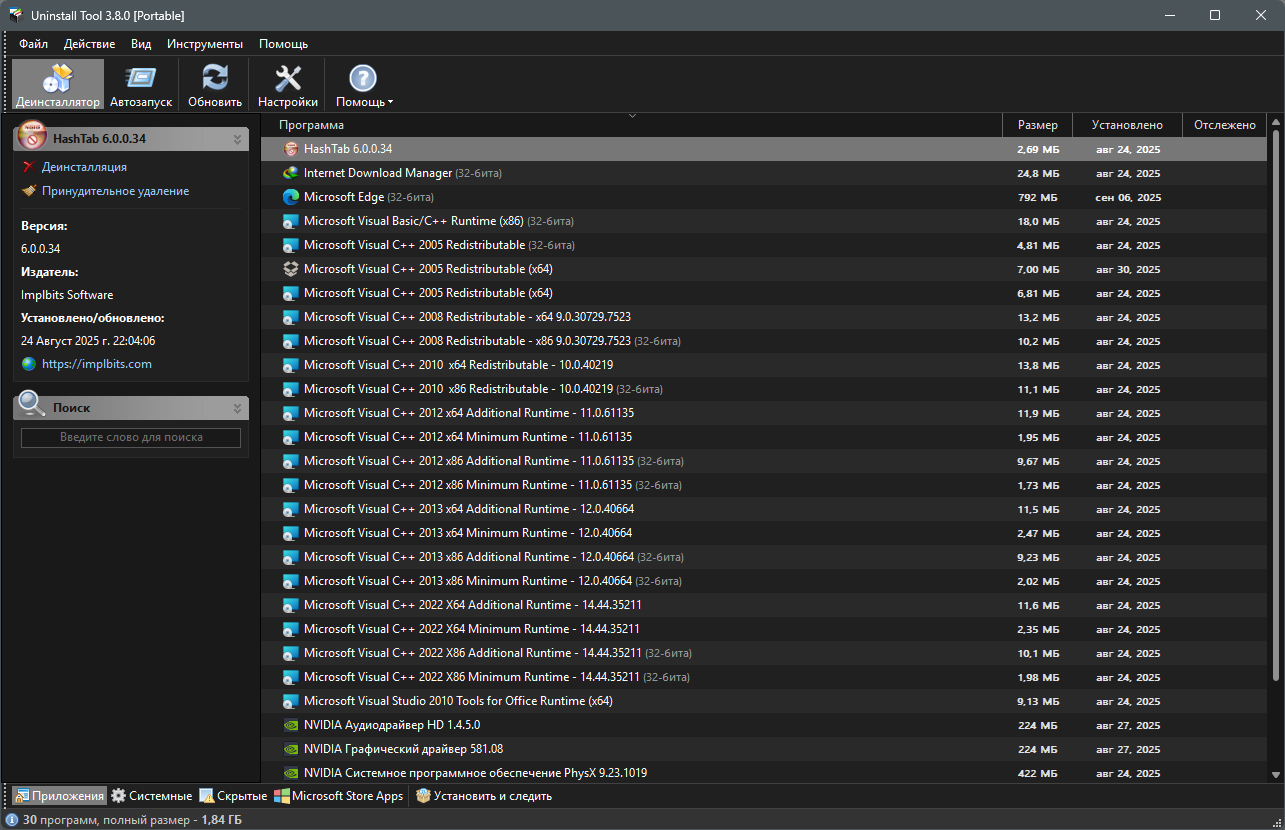Viewport: 1285px width, 830px height.
Task: Click Установить и следить button
Action: pos(483,796)
